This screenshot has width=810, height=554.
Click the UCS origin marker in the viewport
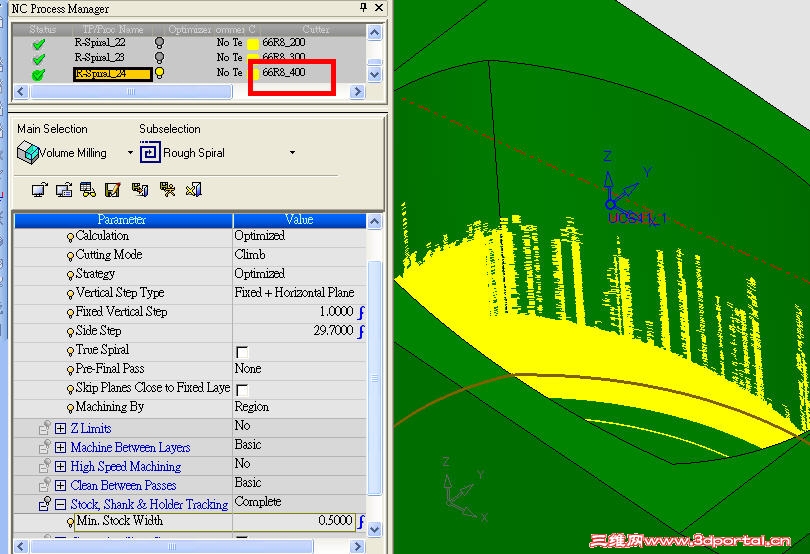coord(611,204)
